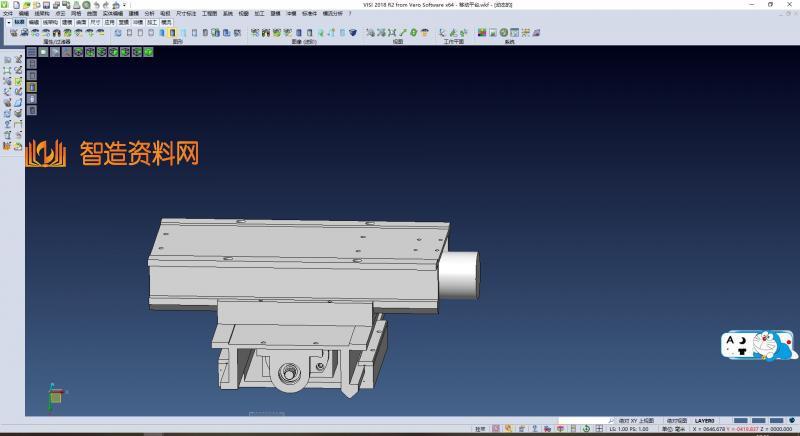Viewport: 800px width, 436px height.
Task: Click the 绝对视图 button in status bar
Action: tap(677, 421)
